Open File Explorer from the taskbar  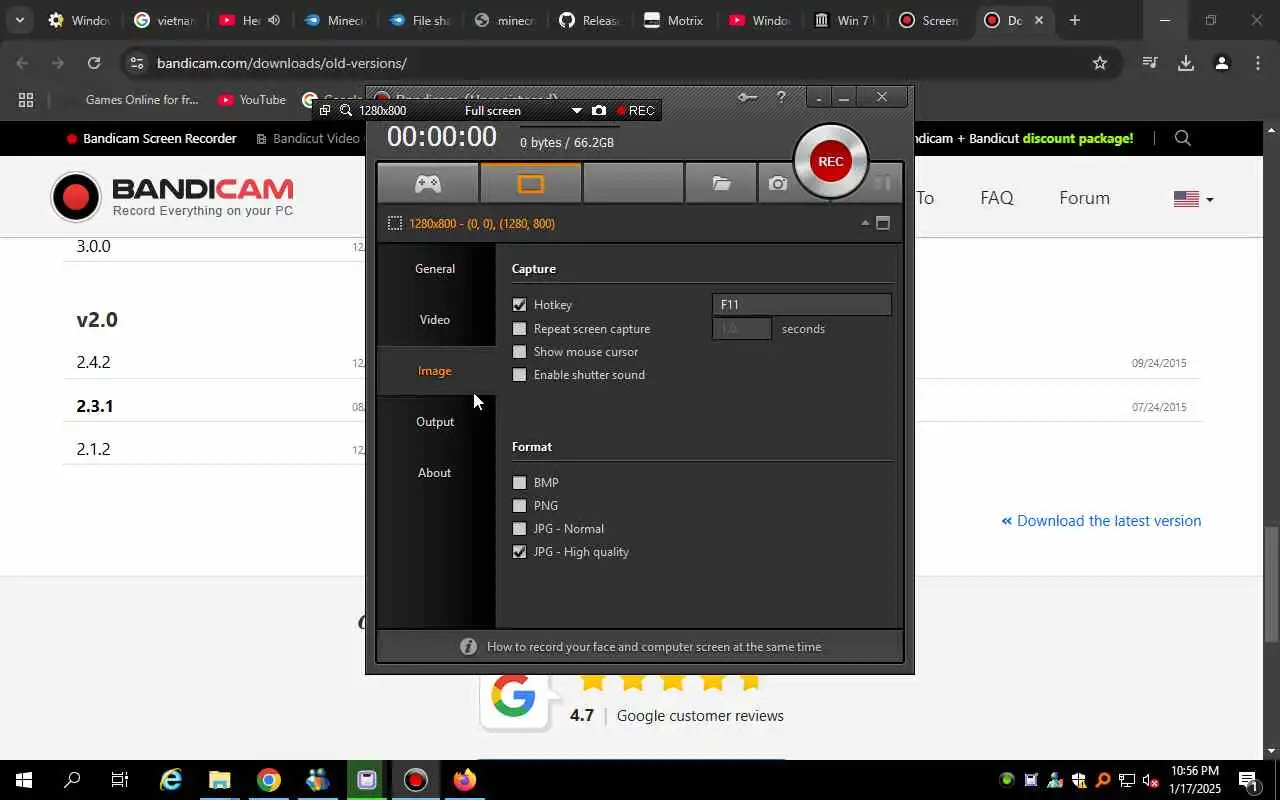[x=219, y=780]
